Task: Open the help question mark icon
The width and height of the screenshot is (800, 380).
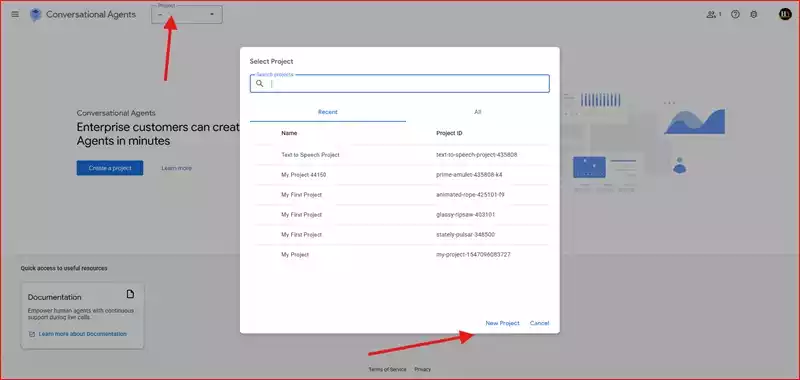Action: (x=735, y=14)
